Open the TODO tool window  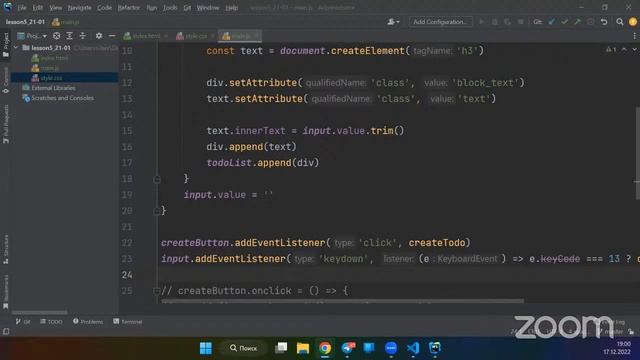[x=51, y=322]
